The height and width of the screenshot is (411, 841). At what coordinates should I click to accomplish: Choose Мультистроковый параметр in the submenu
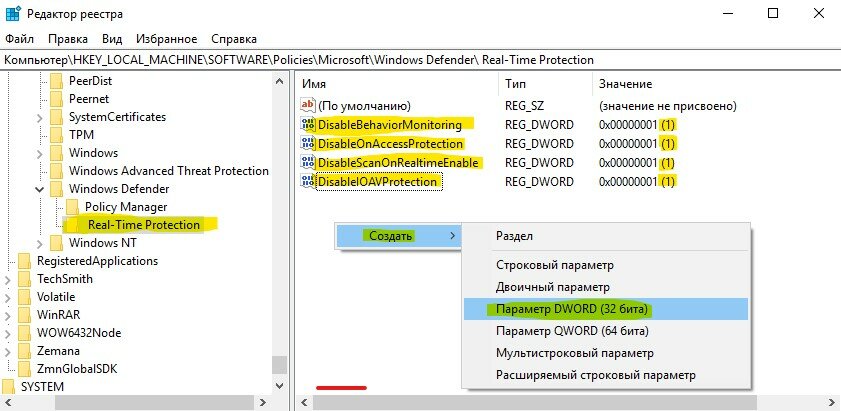point(606,353)
